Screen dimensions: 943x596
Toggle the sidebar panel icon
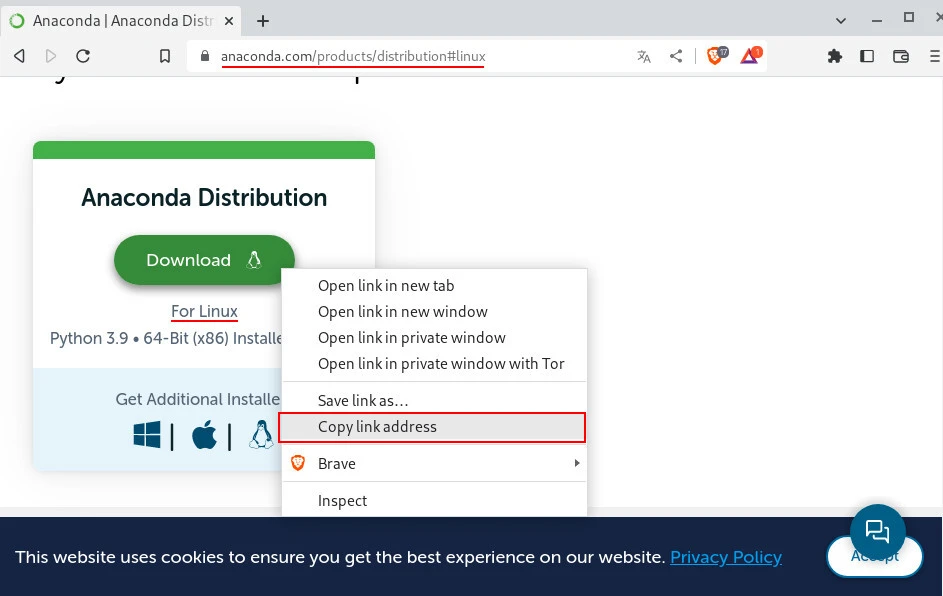point(867,56)
